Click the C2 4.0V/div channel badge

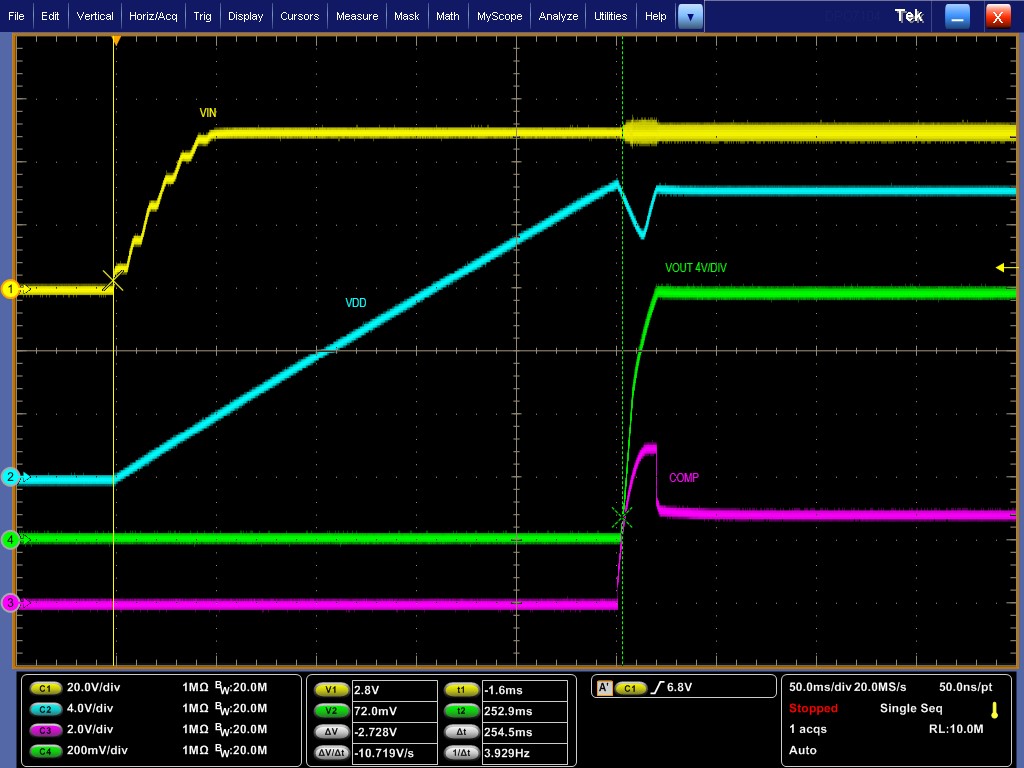click(x=45, y=708)
